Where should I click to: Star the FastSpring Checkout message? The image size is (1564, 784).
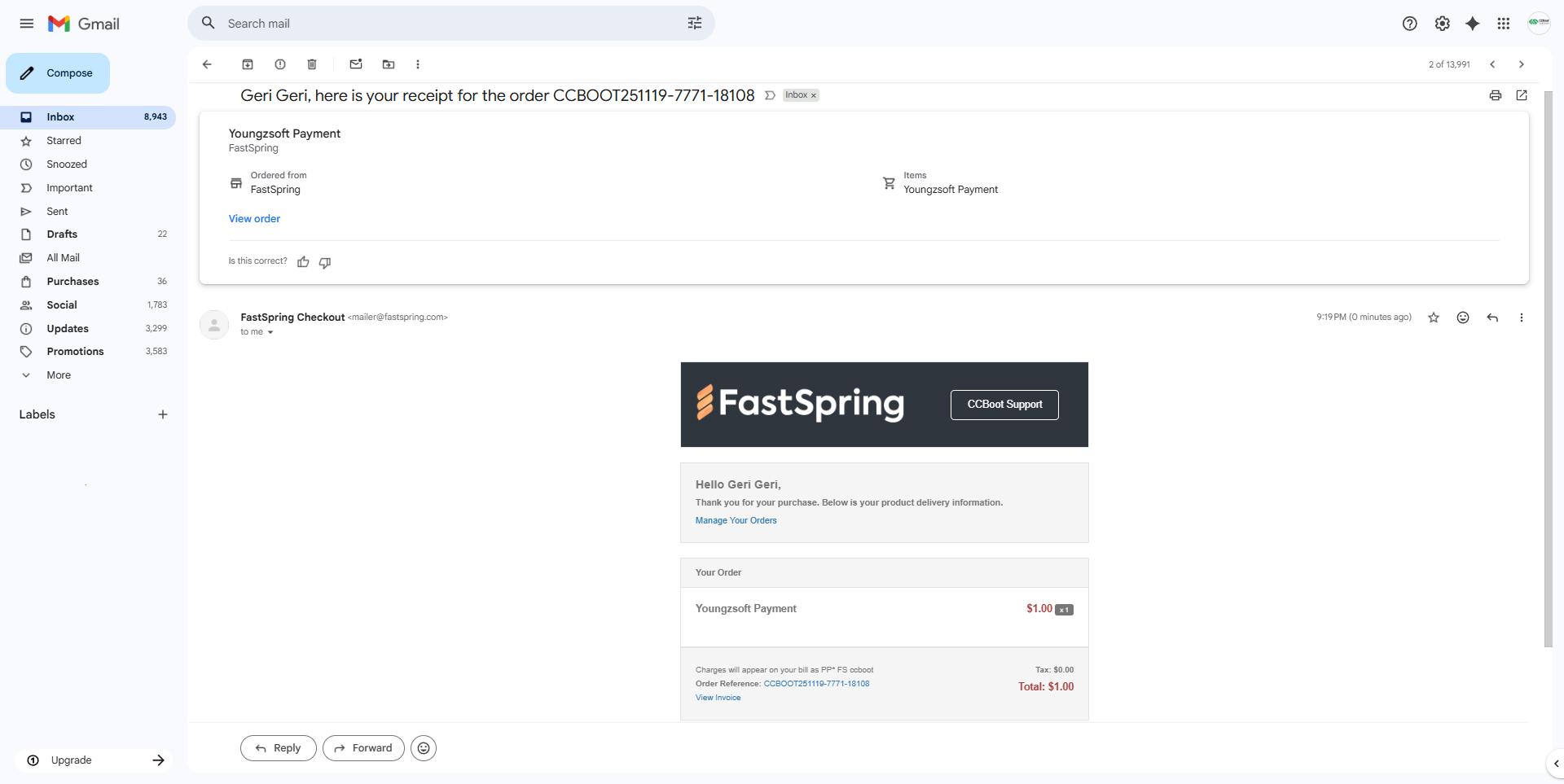point(1433,318)
